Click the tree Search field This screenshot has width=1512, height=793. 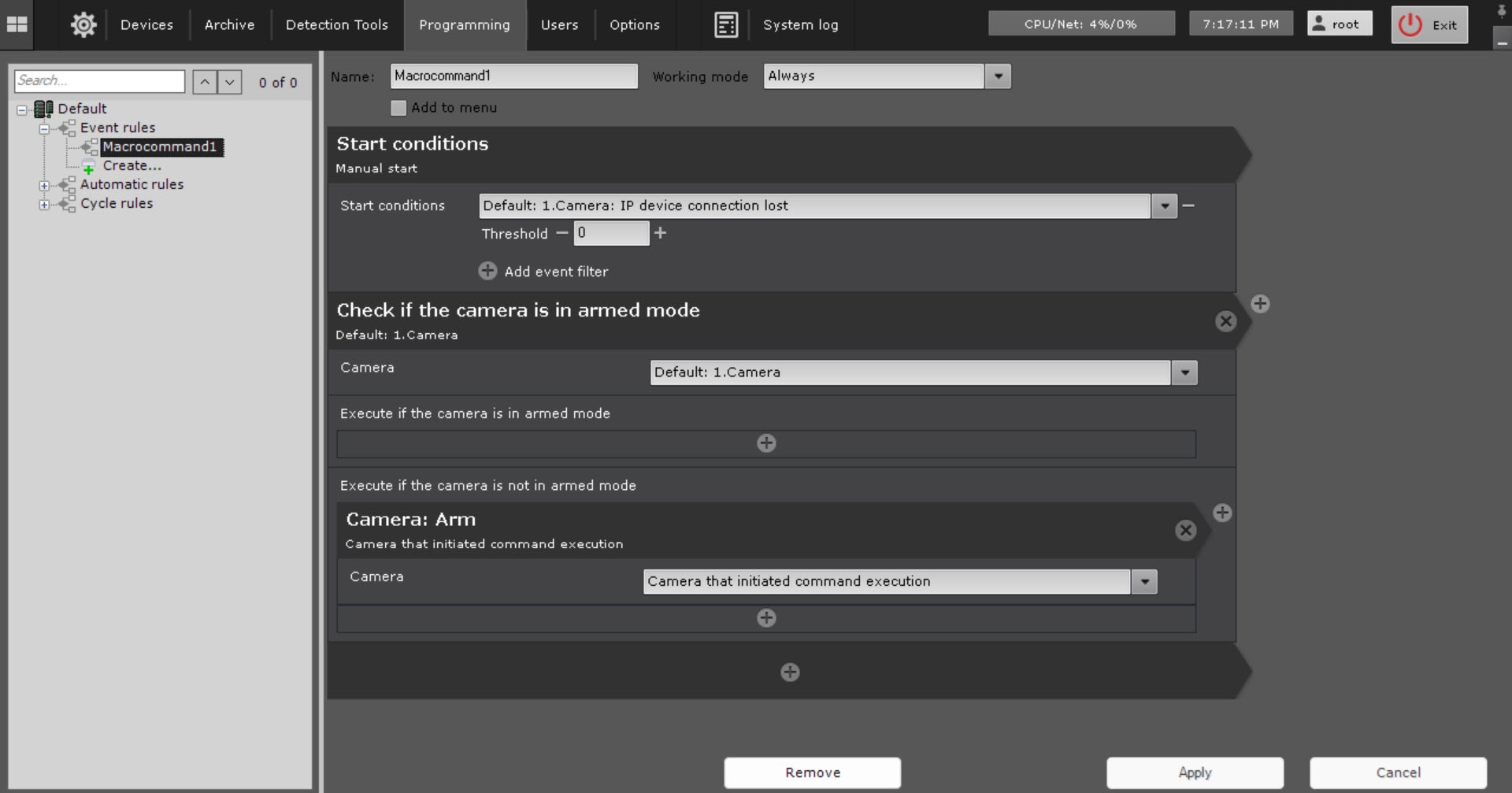[x=99, y=81]
